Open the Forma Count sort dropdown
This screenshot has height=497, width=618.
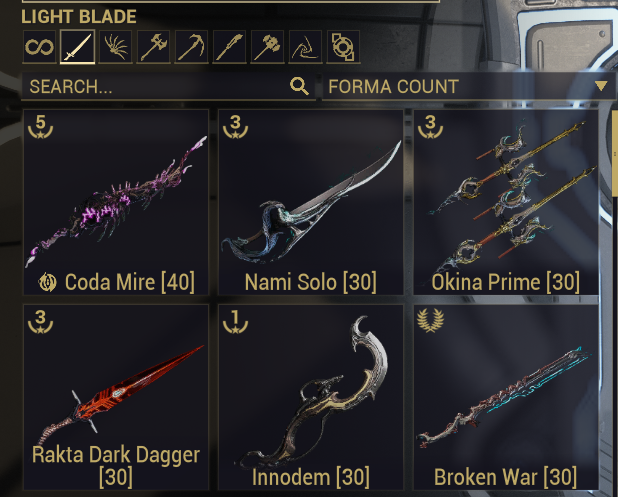pos(469,86)
